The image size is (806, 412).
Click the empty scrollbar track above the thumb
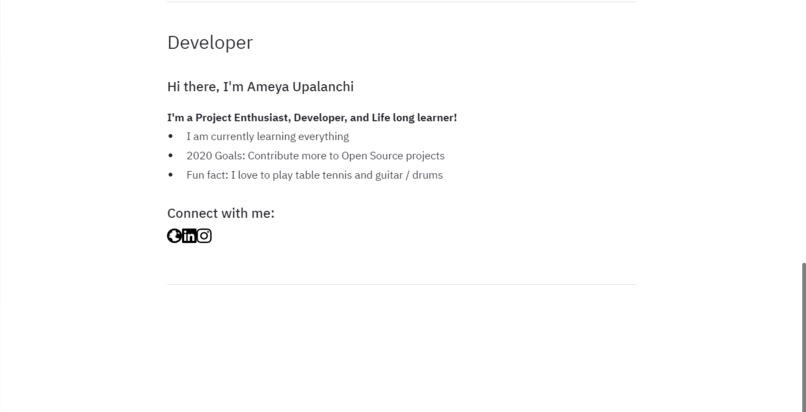click(803, 131)
